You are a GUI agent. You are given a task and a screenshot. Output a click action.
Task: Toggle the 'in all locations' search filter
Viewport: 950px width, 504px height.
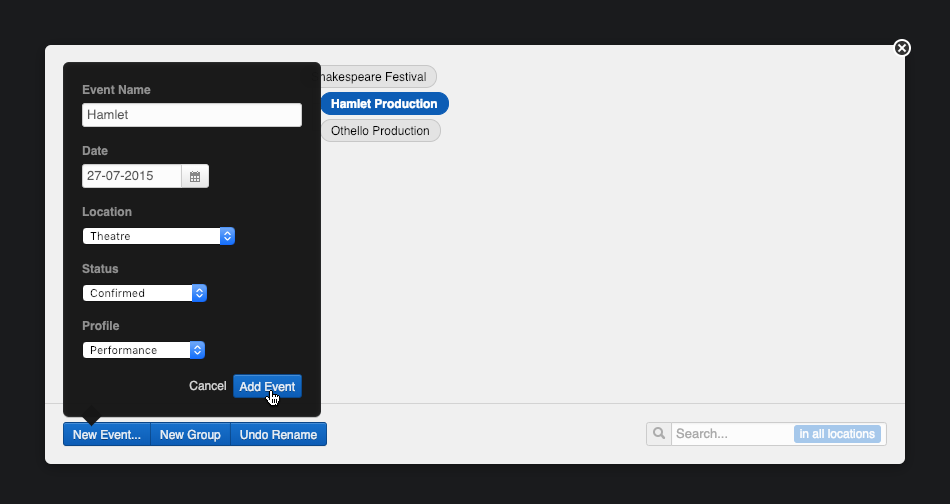pos(837,434)
